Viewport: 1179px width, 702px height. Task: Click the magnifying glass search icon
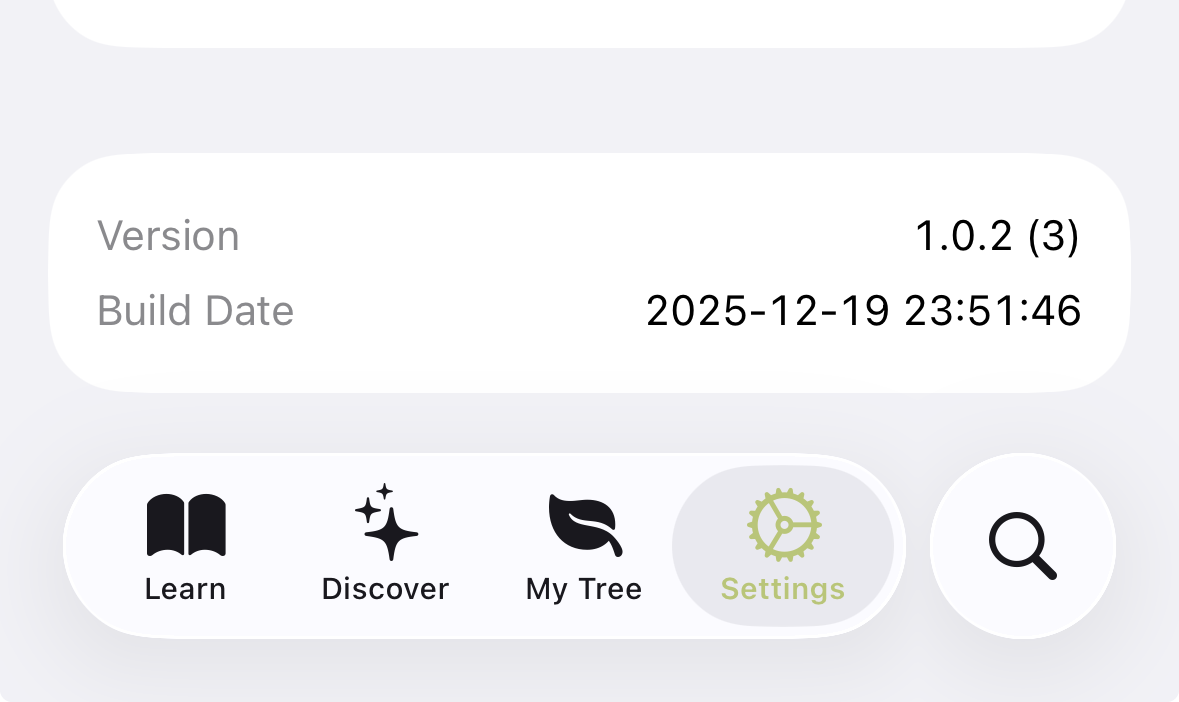(x=1022, y=546)
